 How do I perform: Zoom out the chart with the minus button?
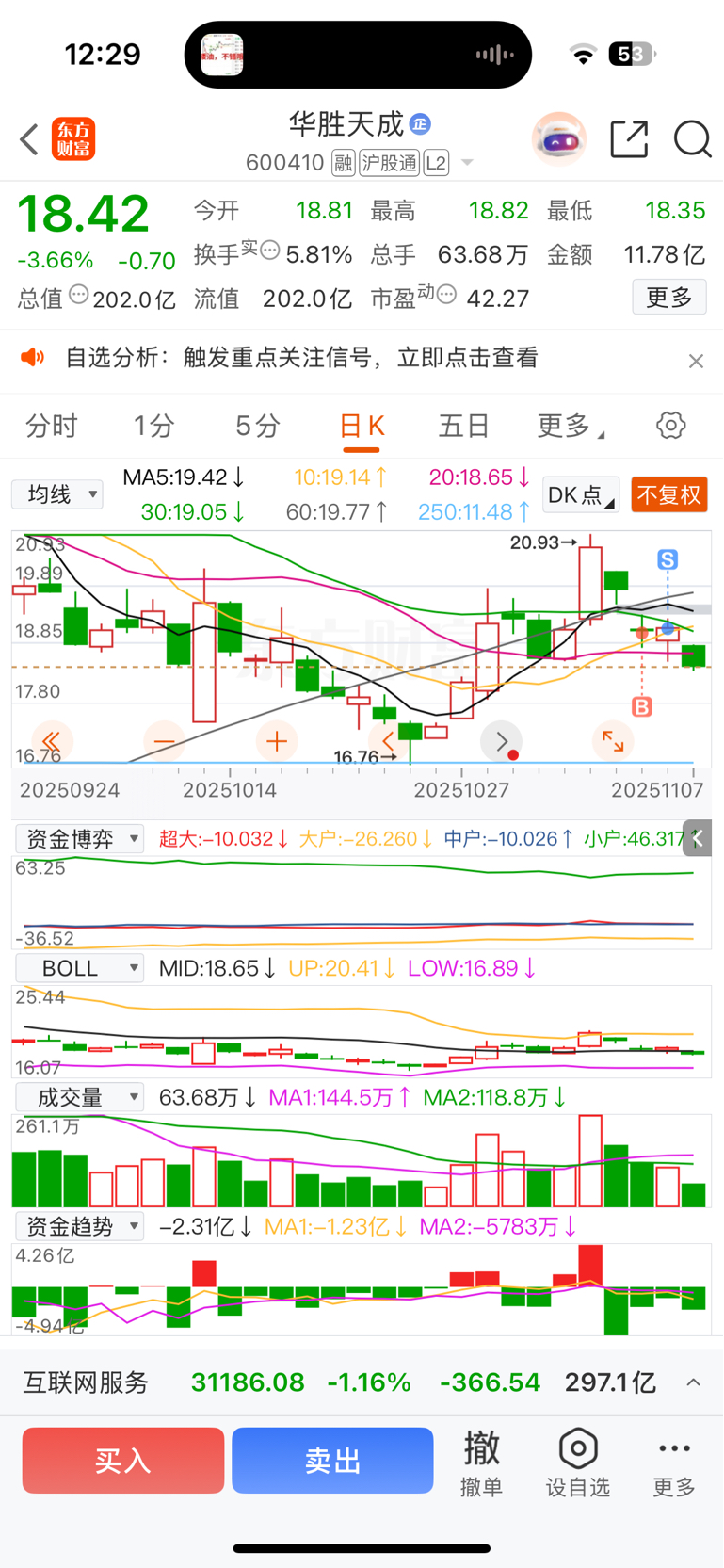(164, 741)
